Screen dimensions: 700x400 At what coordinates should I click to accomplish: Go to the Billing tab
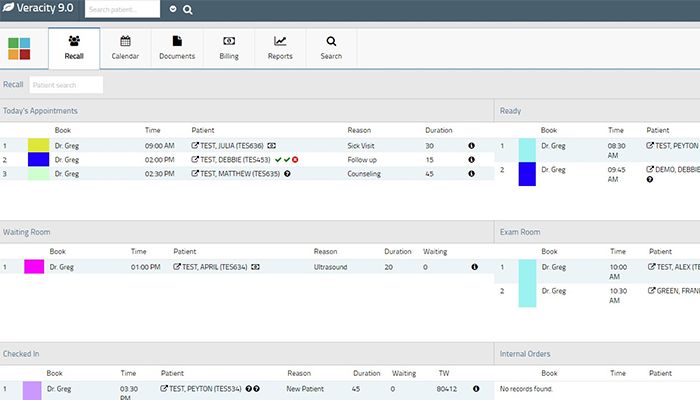229,48
